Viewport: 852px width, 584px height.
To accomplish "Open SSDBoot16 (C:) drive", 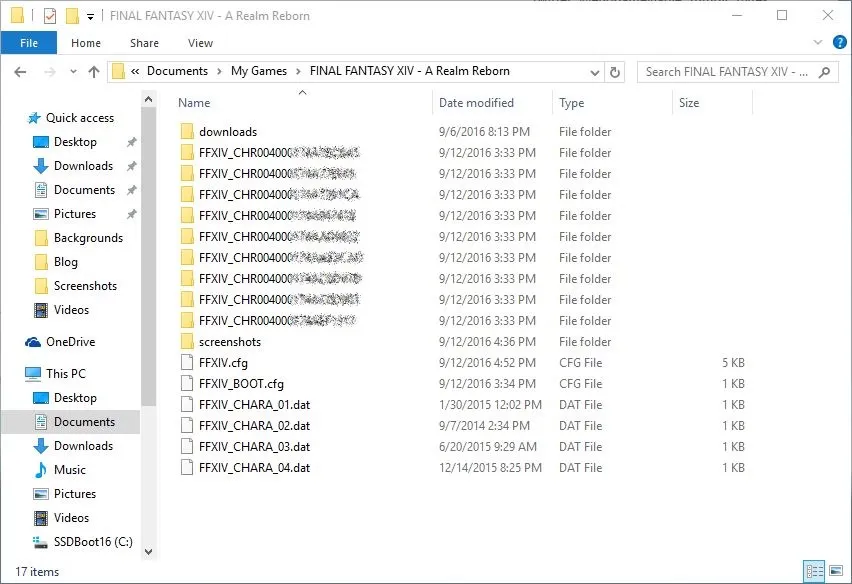I will [93, 542].
